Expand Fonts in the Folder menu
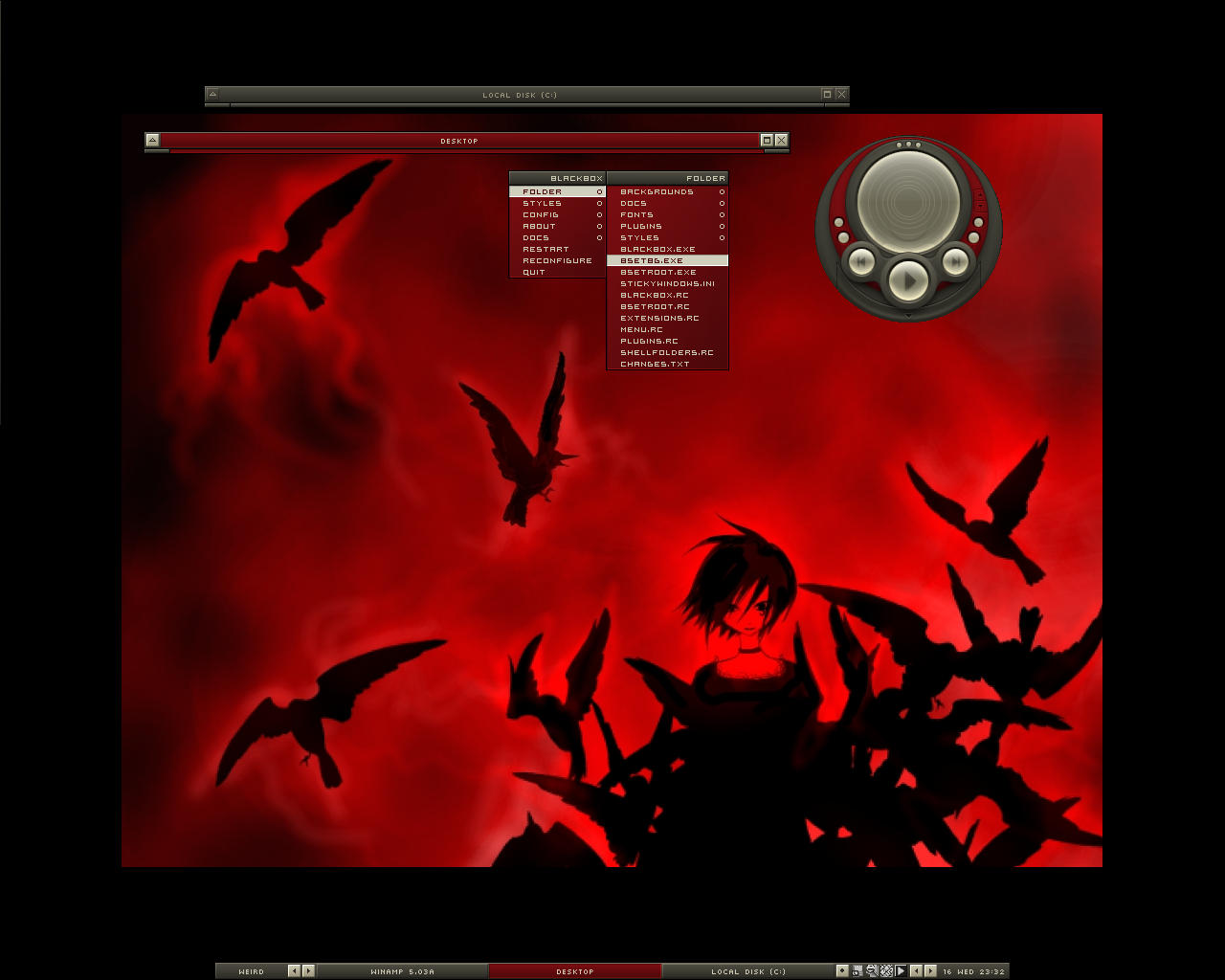The height and width of the screenshot is (980, 1225). click(667, 214)
